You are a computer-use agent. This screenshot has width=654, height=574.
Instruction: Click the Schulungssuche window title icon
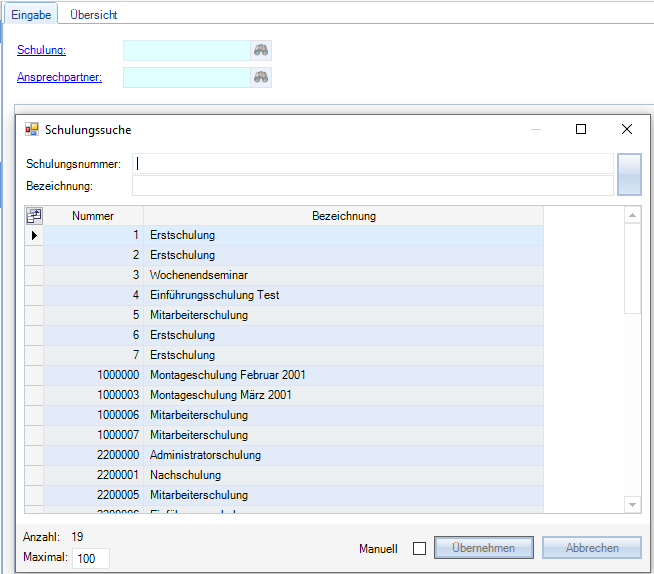tap(32, 129)
